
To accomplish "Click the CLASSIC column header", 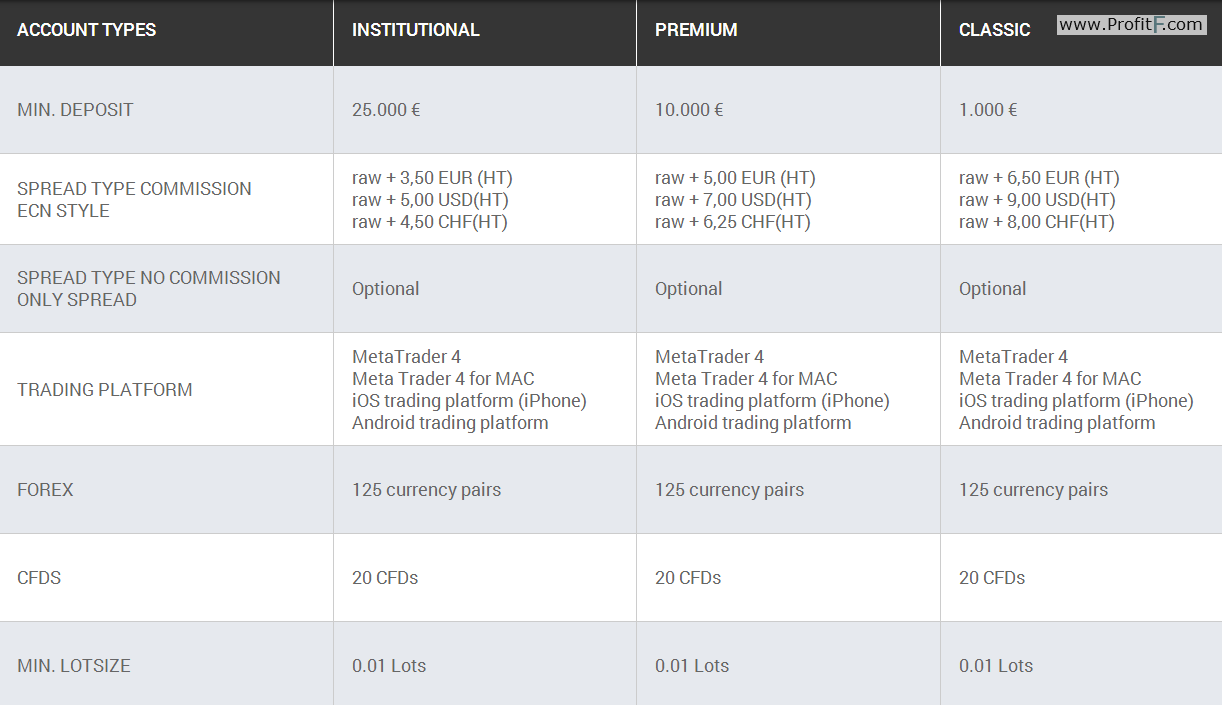I will tap(994, 30).
